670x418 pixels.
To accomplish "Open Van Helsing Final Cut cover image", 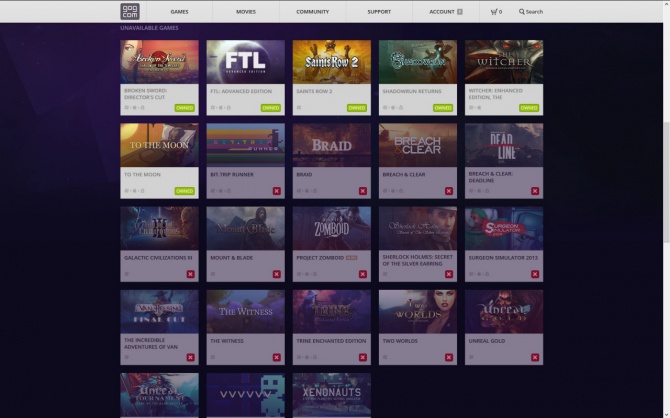I will click(x=159, y=312).
